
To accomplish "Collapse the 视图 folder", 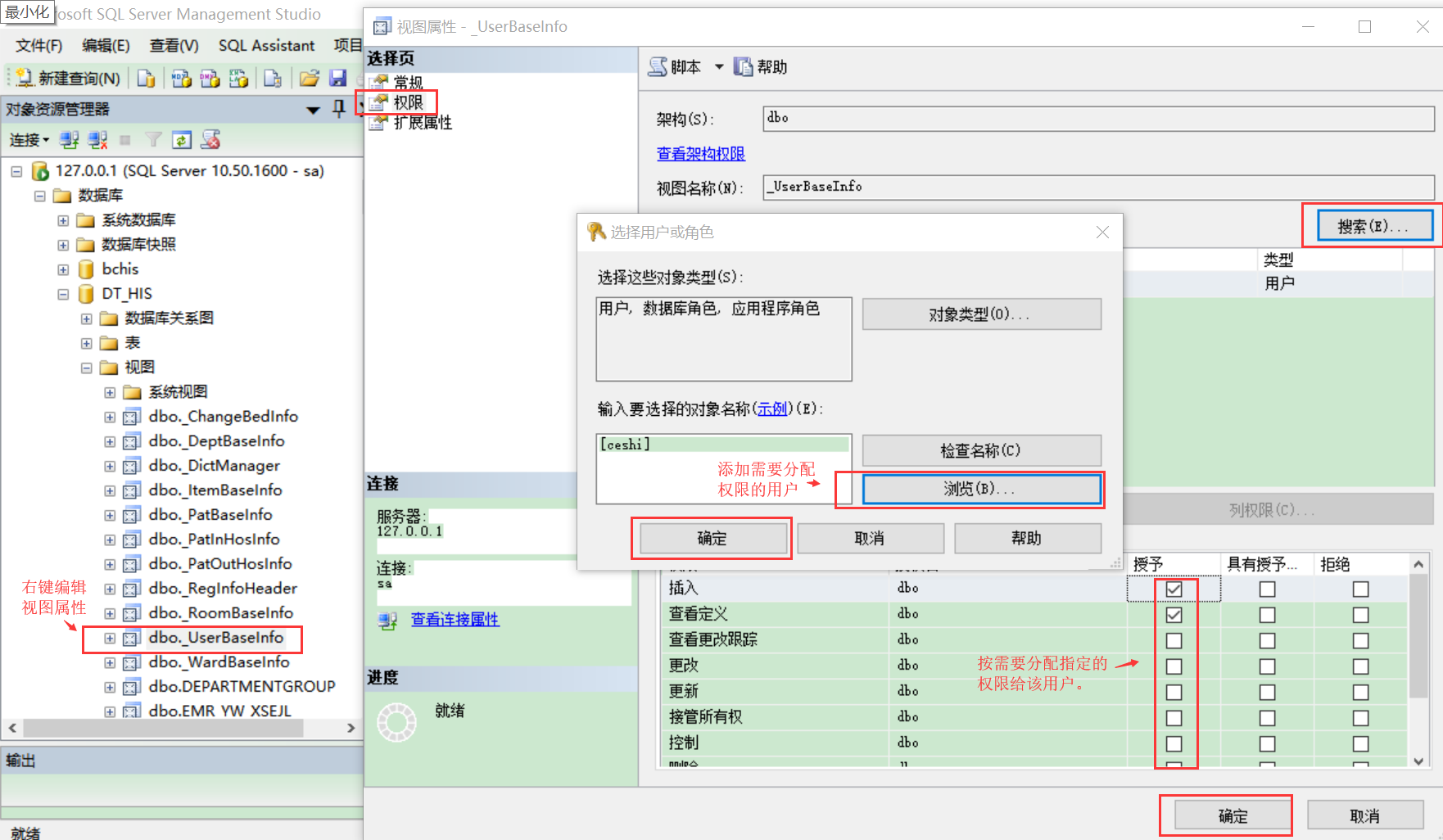I will [87, 368].
